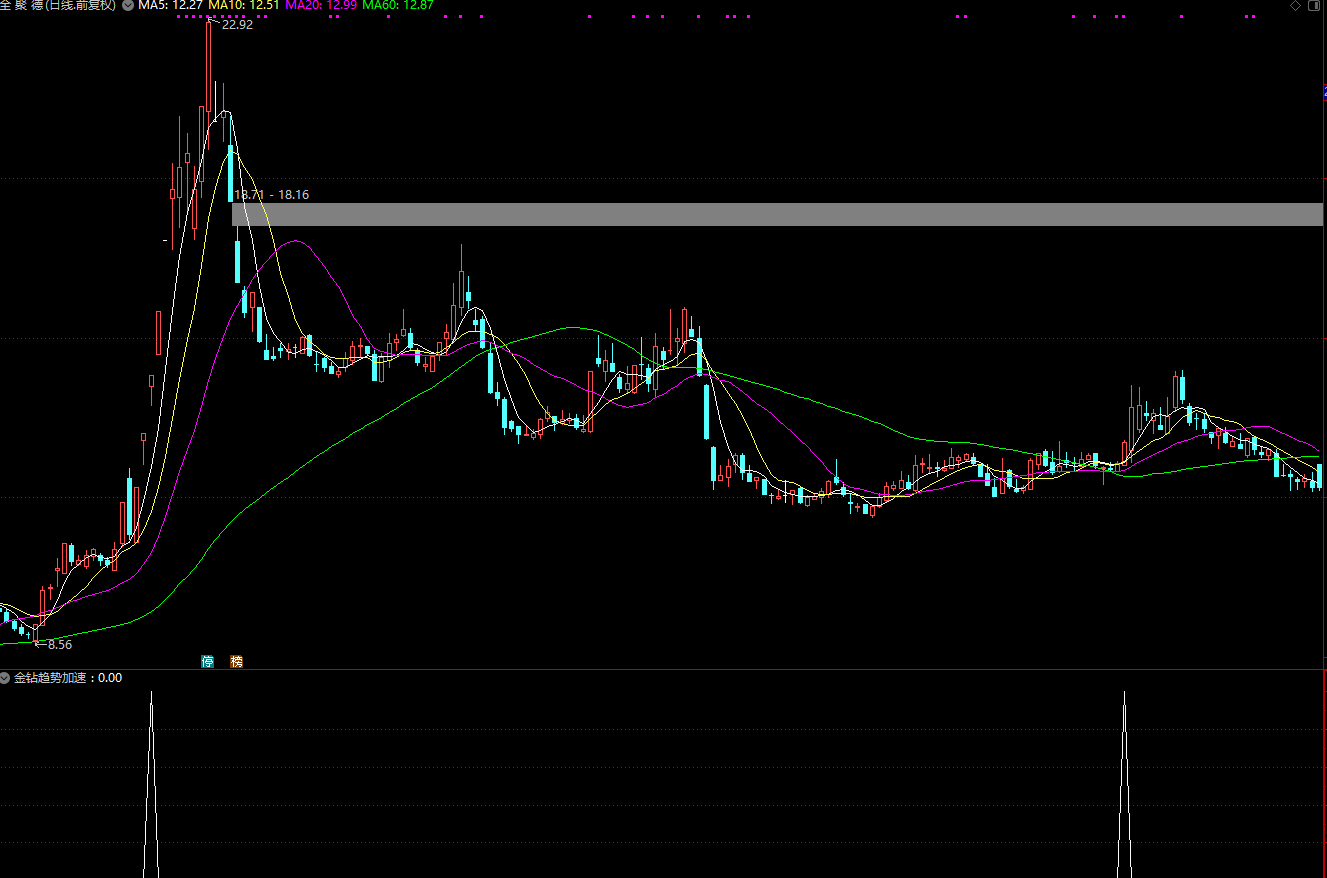Click the 18.71 - 18.16 range label text

pos(272,195)
